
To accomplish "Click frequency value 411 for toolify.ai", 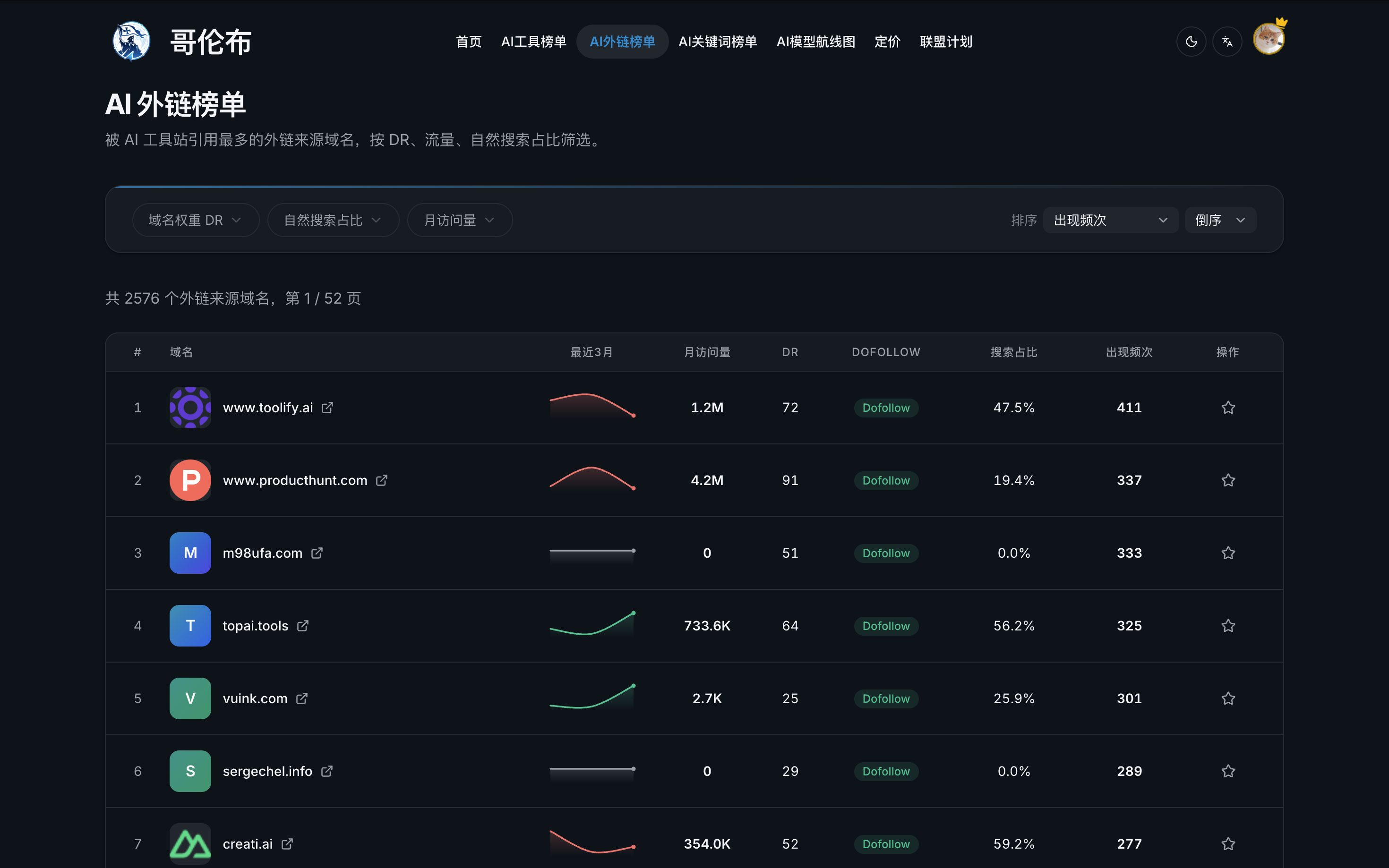I will 1129,408.
